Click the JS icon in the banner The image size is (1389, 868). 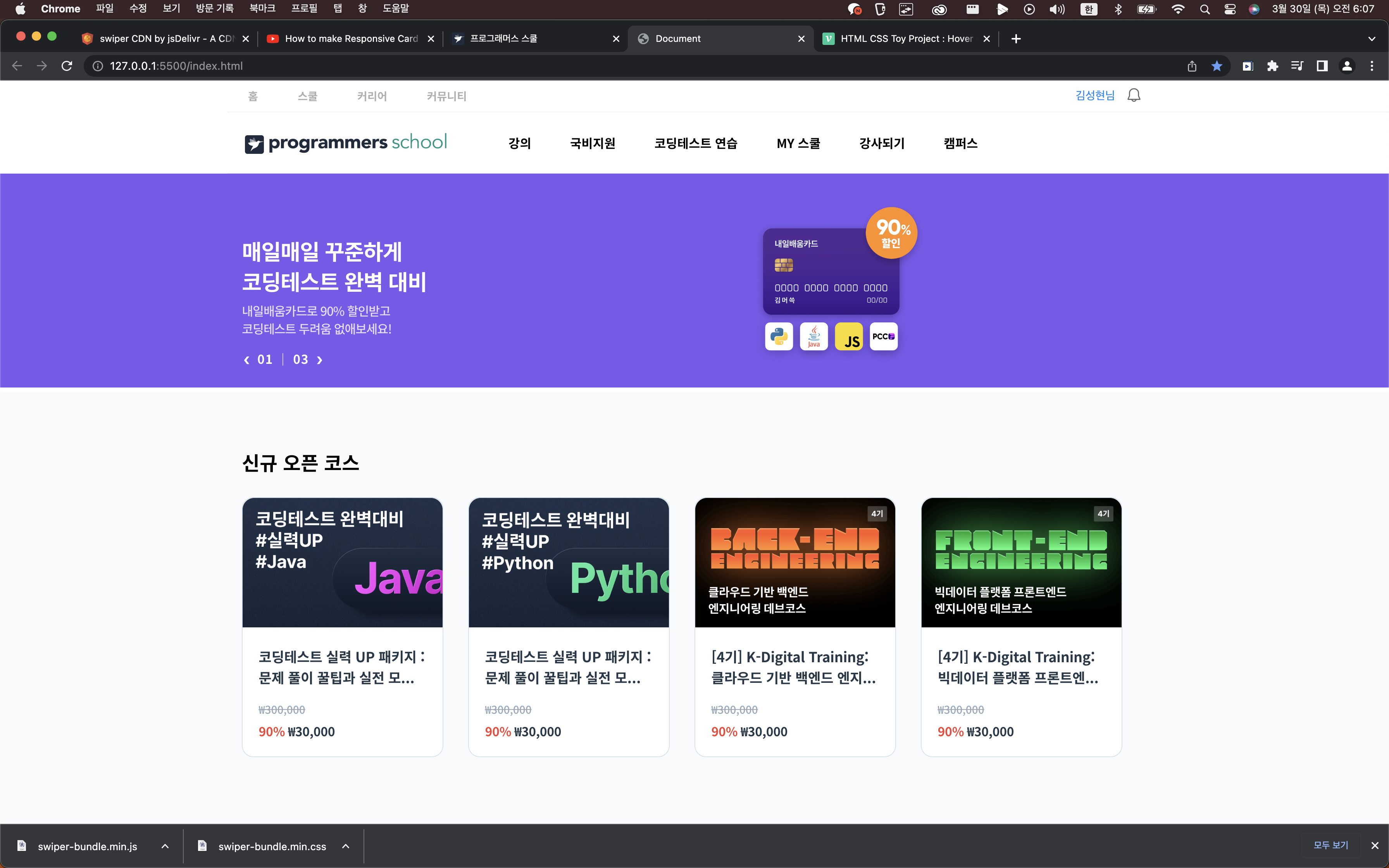849,336
